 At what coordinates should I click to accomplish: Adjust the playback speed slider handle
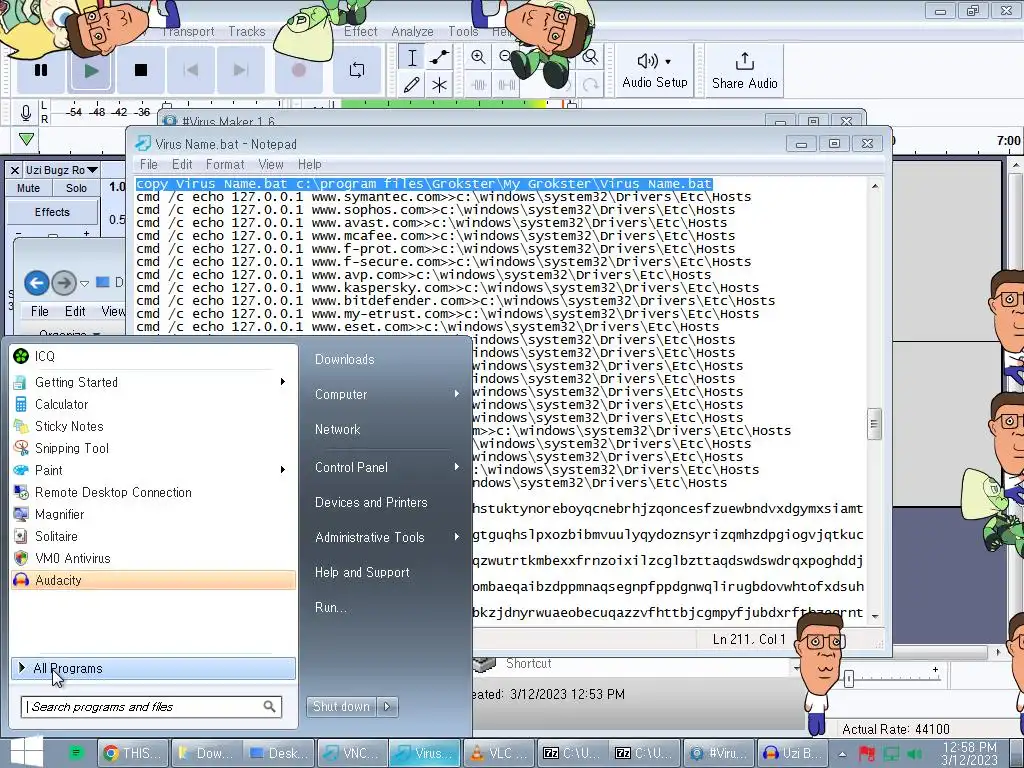(x=849, y=679)
